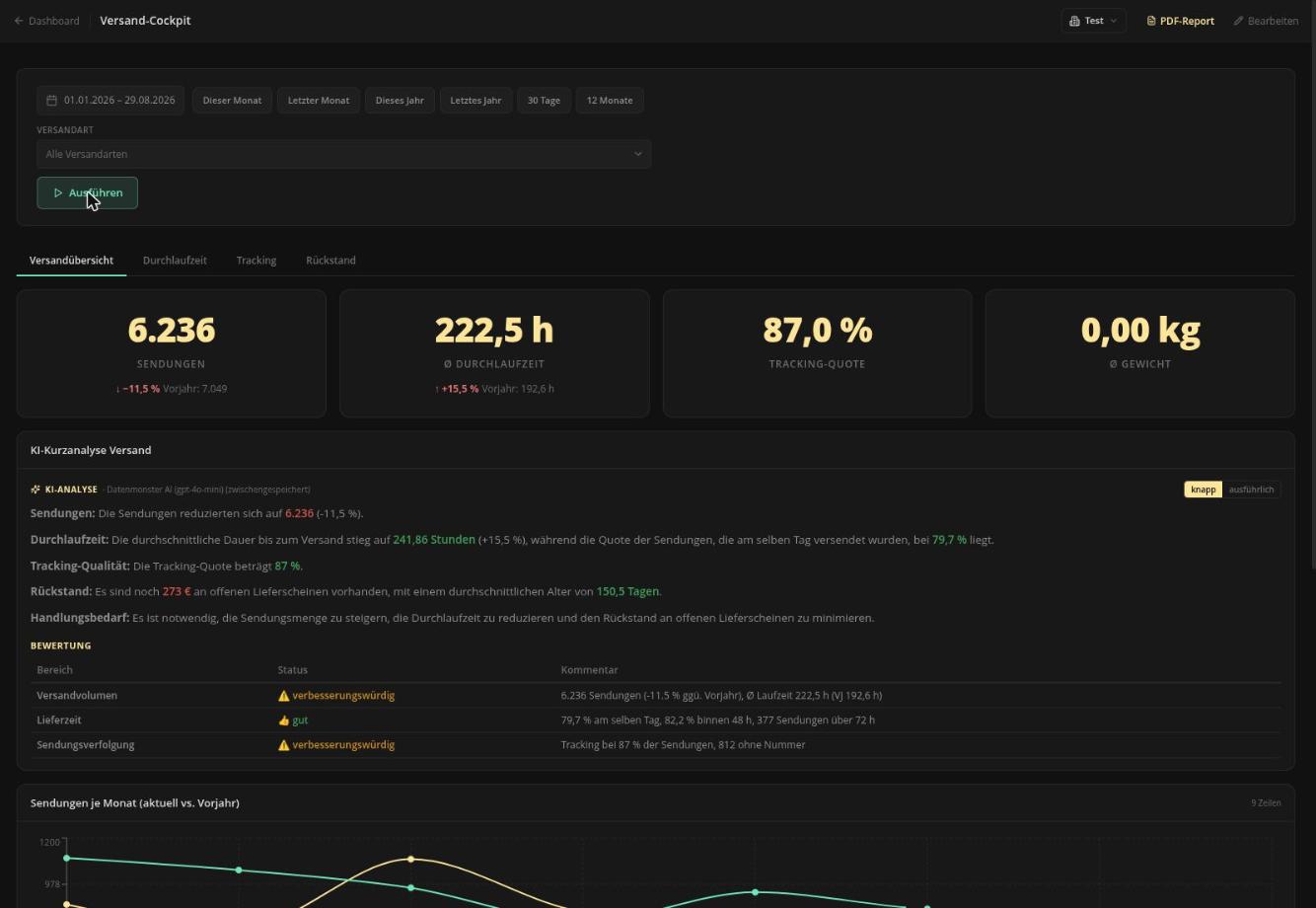Click the play icon on Ausführen

coord(58,193)
